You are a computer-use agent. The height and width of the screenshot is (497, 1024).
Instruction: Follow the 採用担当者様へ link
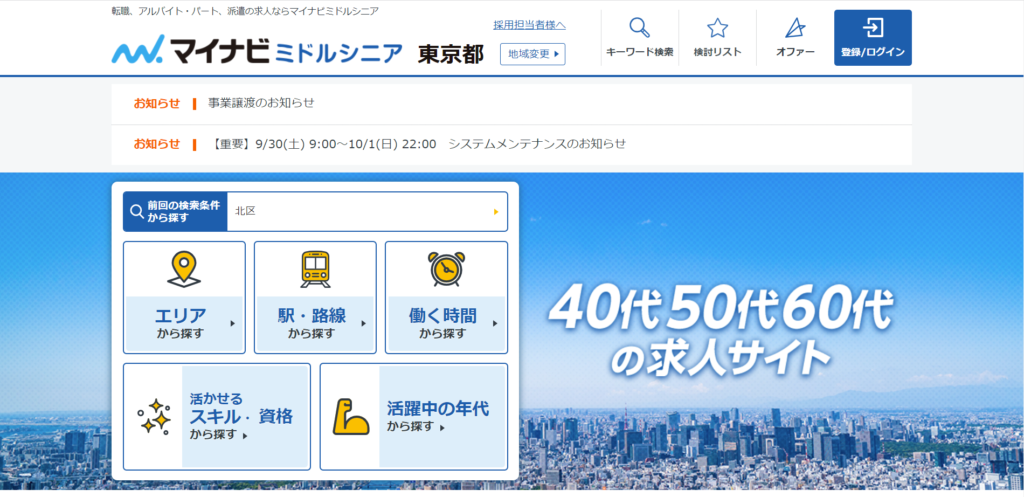point(530,25)
